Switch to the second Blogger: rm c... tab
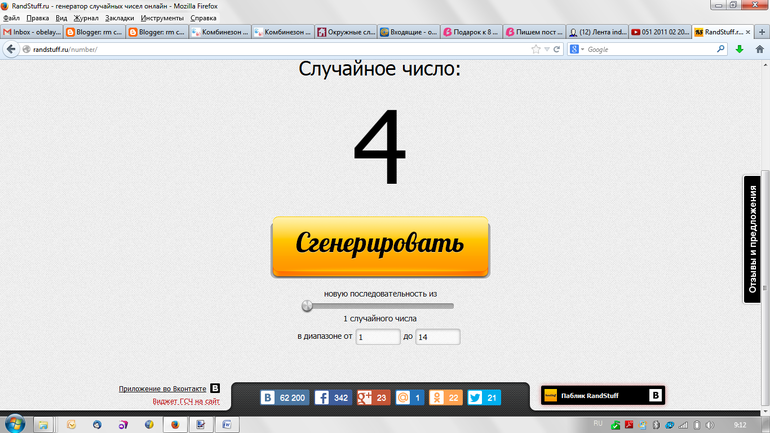The image size is (770, 433). (x=158, y=32)
